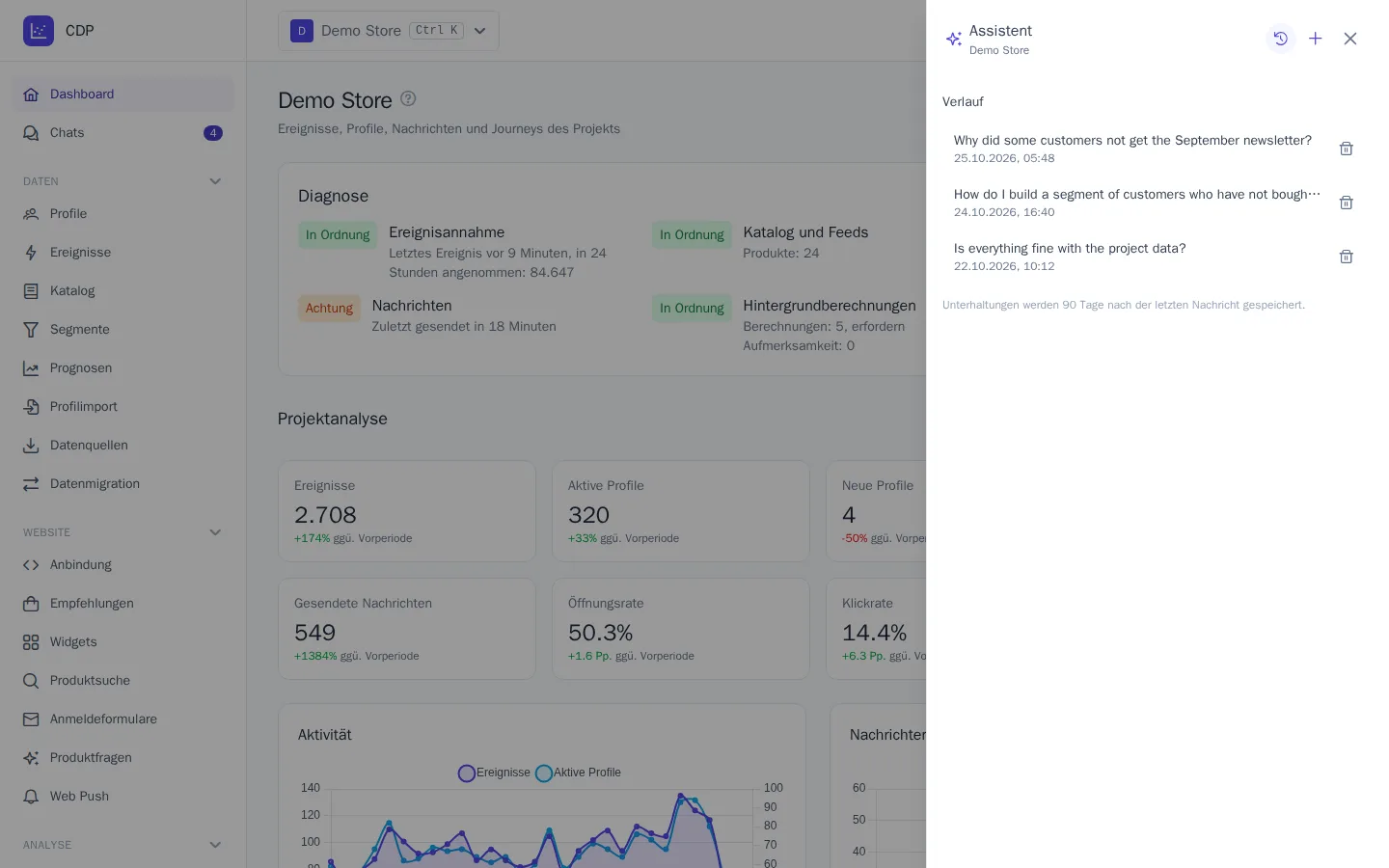The height and width of the screenshot is (868, 1389).
Task: Click the Chats unread badge showing 4
Action: (213, 133)
